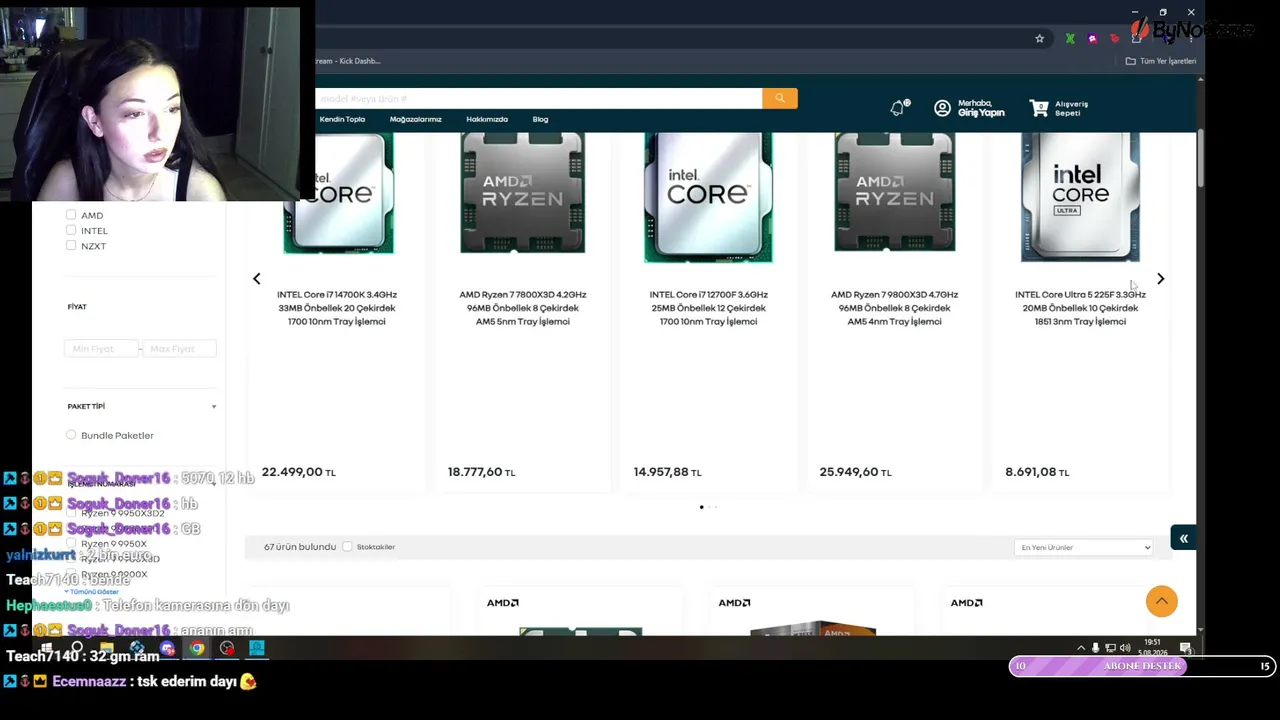This screenshot has width=1280, height=720.
Task: Open the Blog menu item
Action: (x=540, y=119)
